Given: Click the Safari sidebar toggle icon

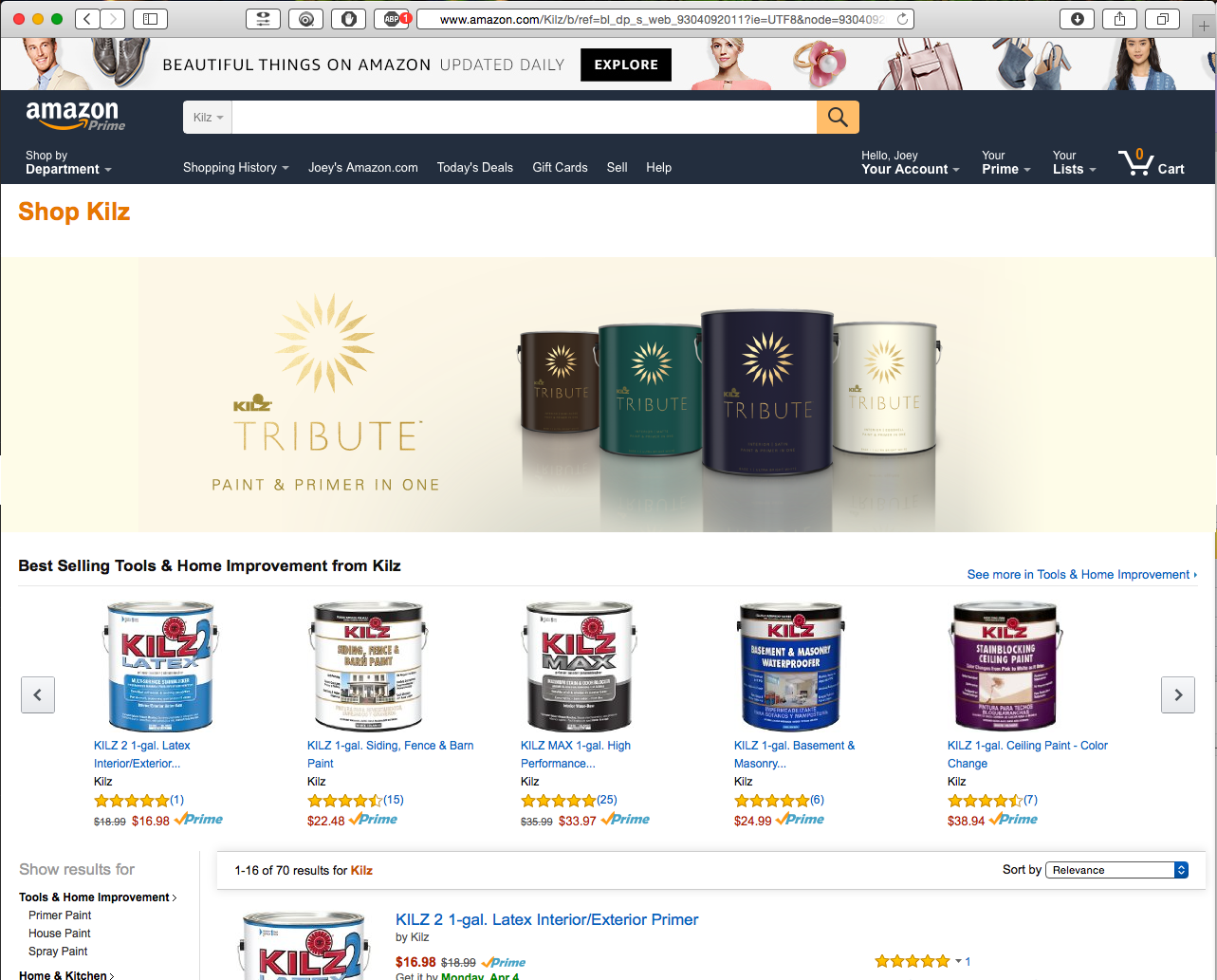Looking at the screenshot, I should (x=150, y=19).
